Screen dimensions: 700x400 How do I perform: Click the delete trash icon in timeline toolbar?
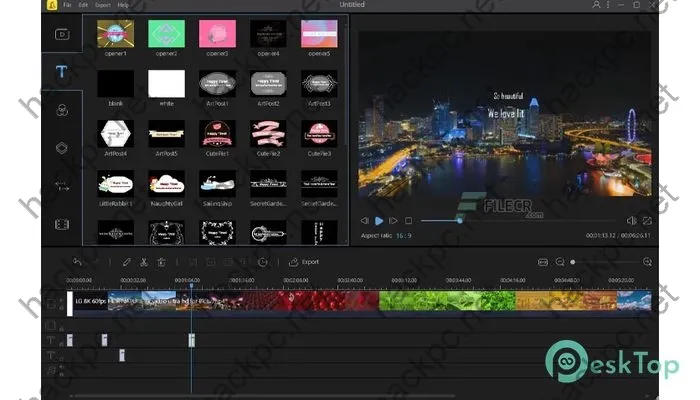pyautogui.click(x=161, y=262)
